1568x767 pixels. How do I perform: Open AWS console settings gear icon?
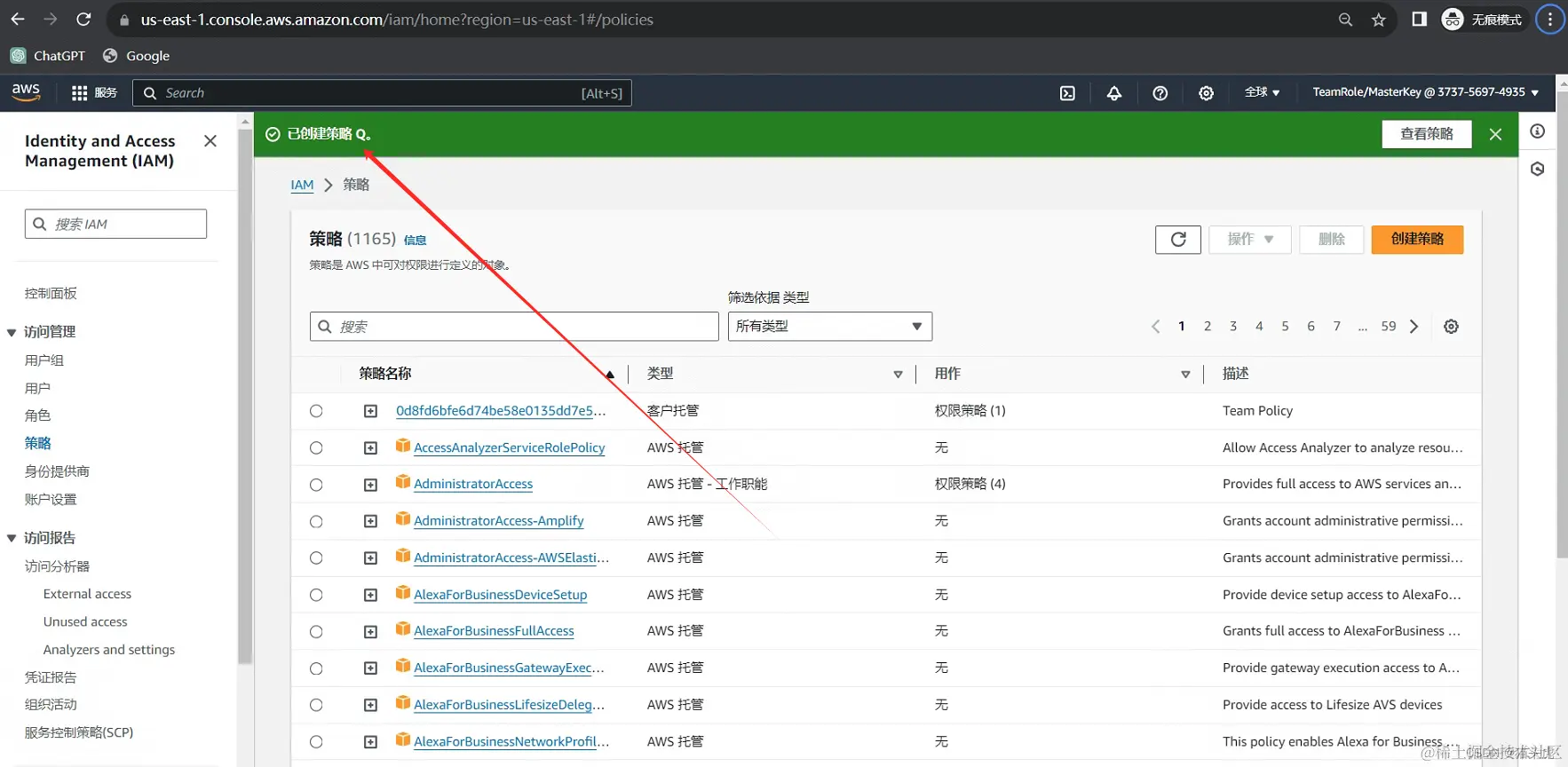pyautogui.click(x=1206, y=93)
